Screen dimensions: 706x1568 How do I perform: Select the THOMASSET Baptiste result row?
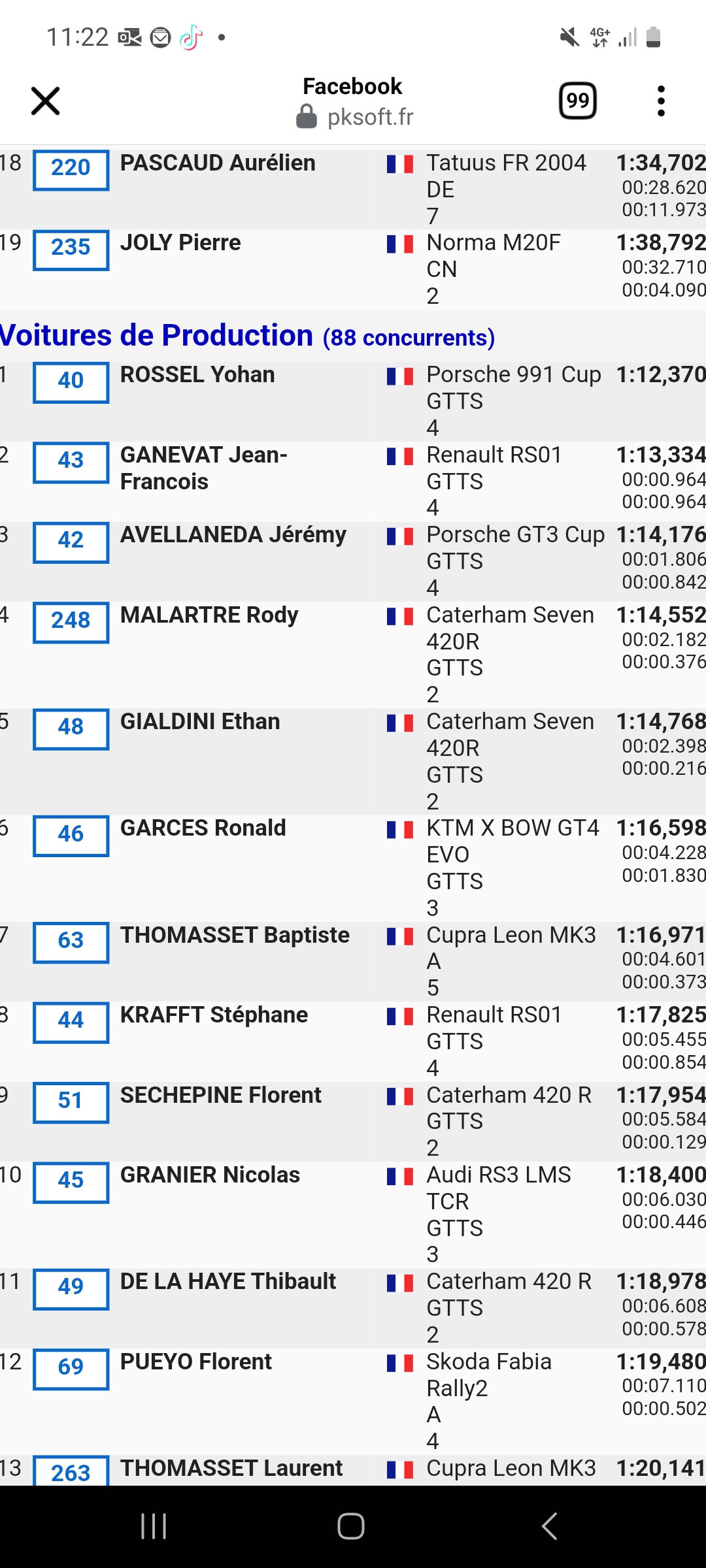click(x=353, y=961)
